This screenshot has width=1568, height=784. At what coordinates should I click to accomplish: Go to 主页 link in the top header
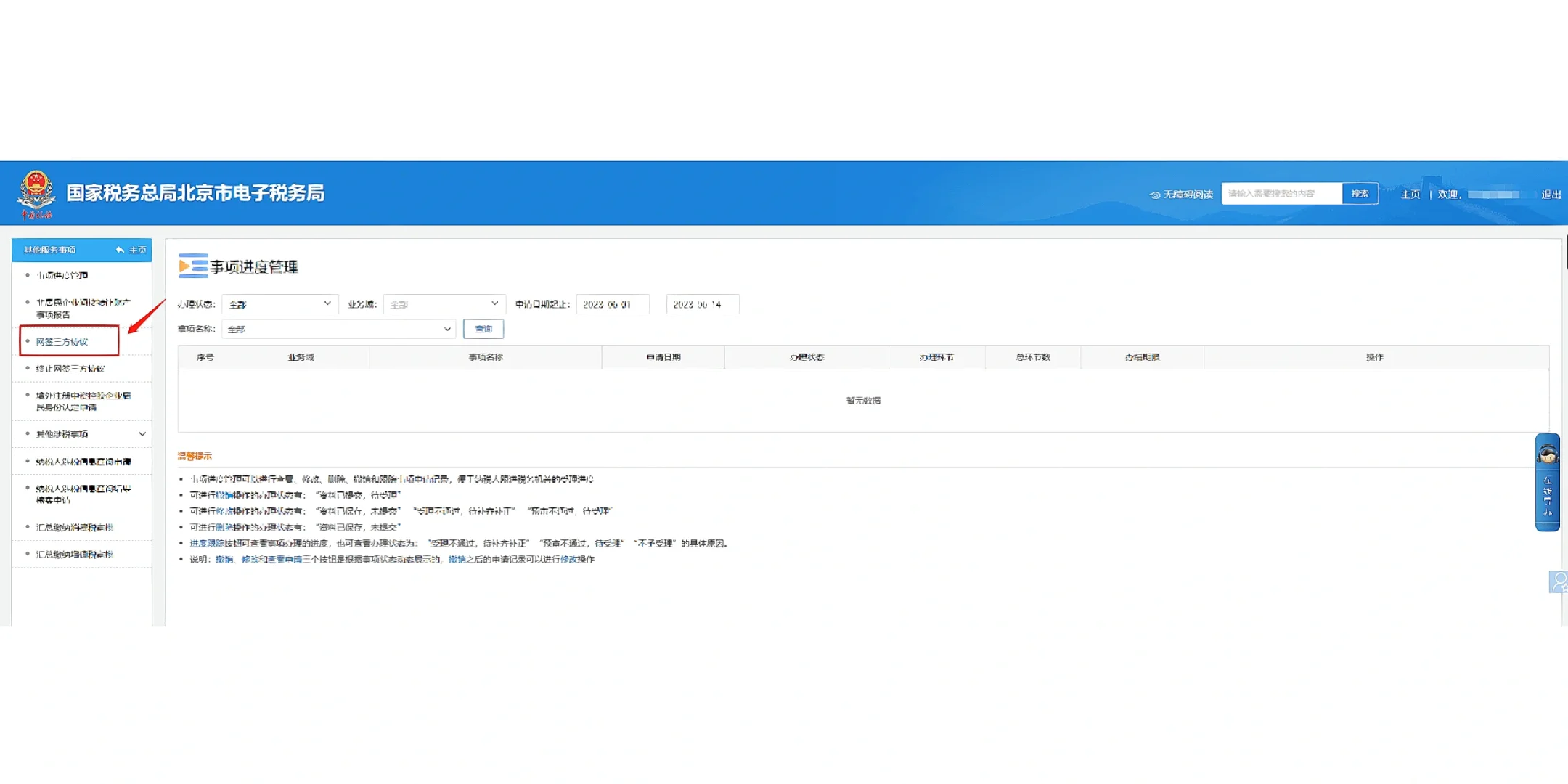(1410, 195)
